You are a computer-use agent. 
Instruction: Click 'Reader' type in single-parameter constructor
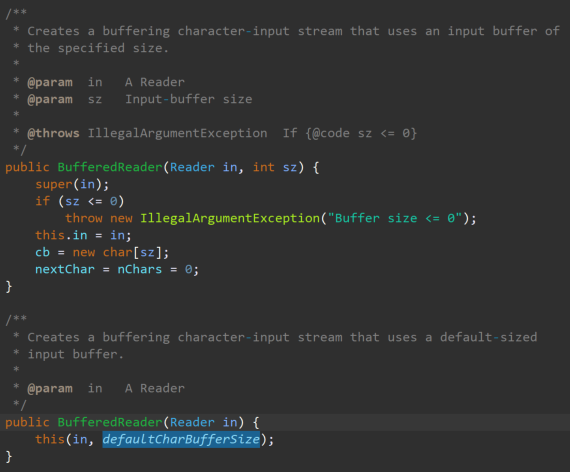192,422
